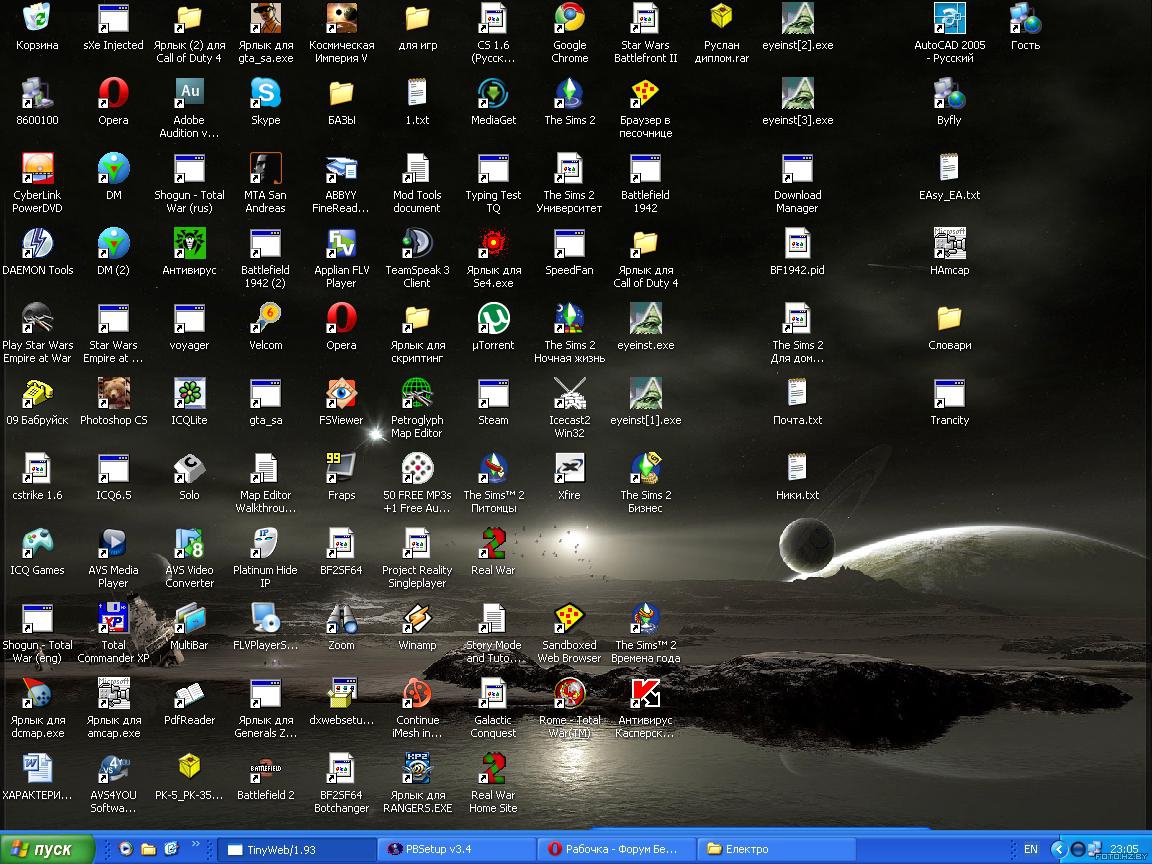Viewport: 1152px width, 864px height.
Task: Click the пуск Start button
Action: point(45,849)
